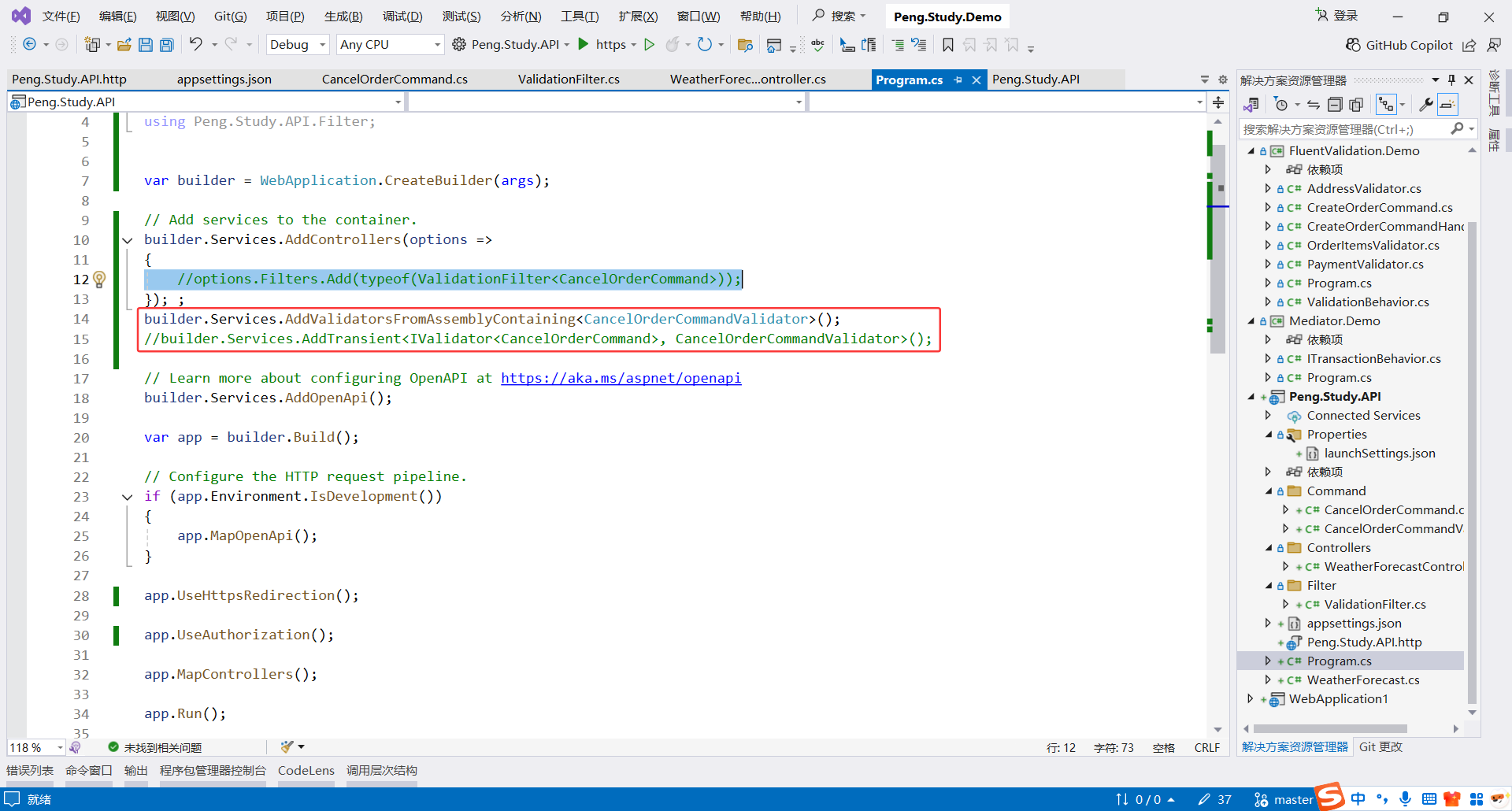This screenshot has width=1512, height=811.
Task: Switch to the ValidationFilter.cs tab
Action: pos(569,80)
